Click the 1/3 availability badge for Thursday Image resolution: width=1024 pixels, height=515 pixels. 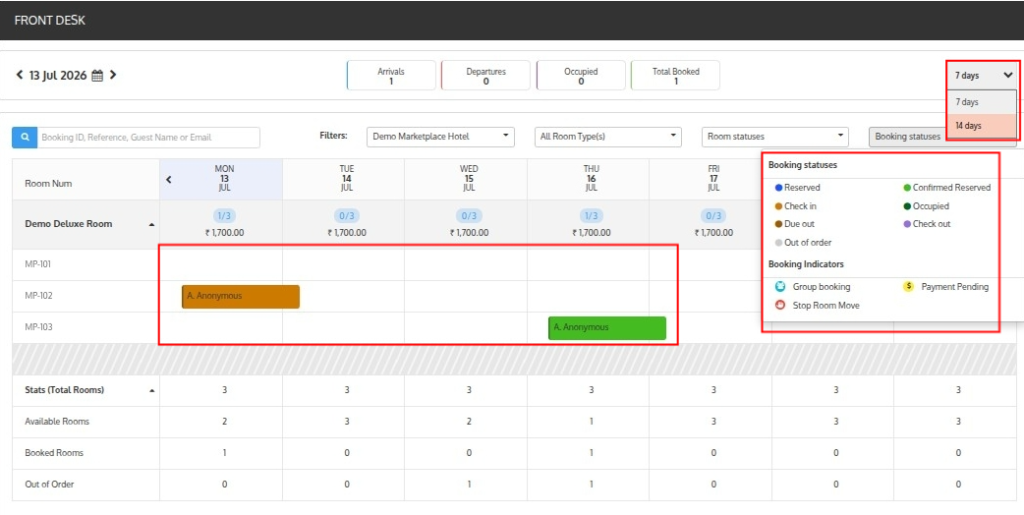[x=591, y=216]
